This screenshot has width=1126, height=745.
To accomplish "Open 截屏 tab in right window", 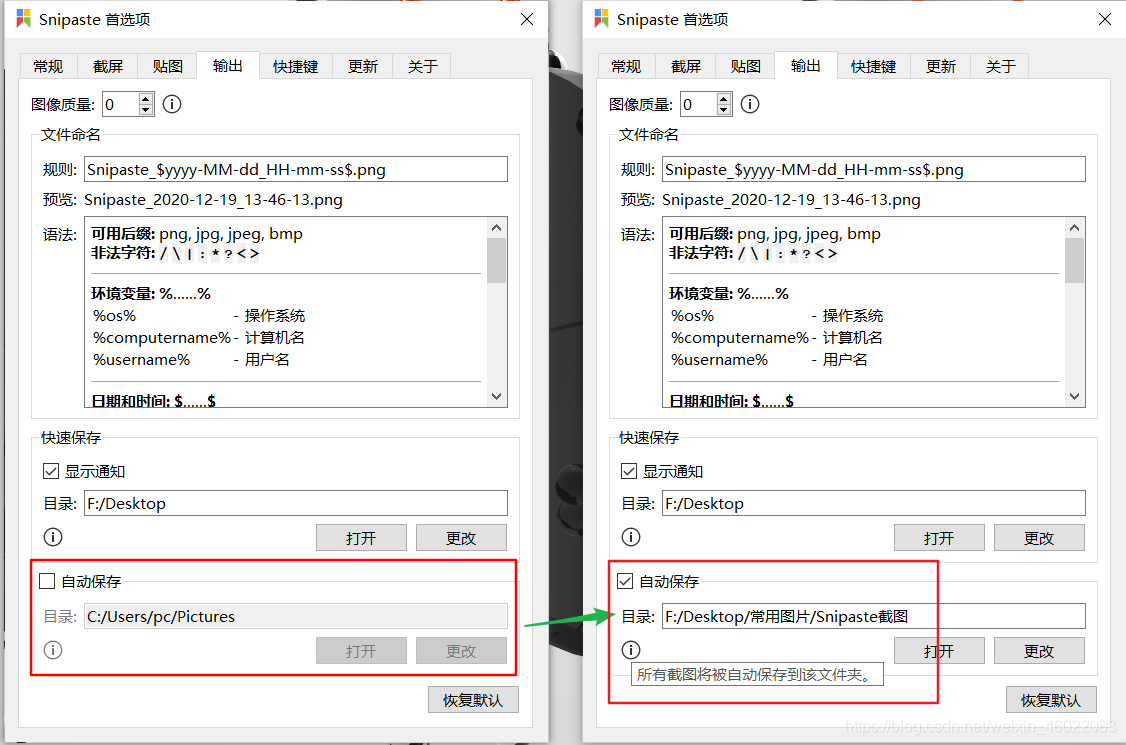I will 686,66.
